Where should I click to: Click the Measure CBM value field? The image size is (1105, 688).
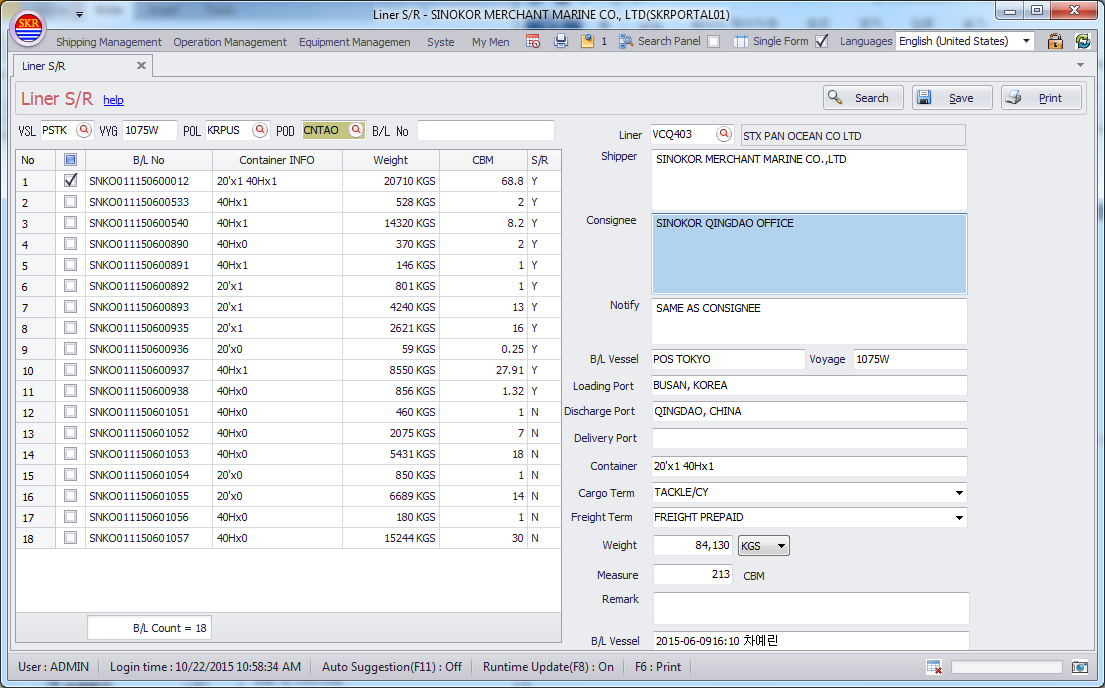point(693,575)
